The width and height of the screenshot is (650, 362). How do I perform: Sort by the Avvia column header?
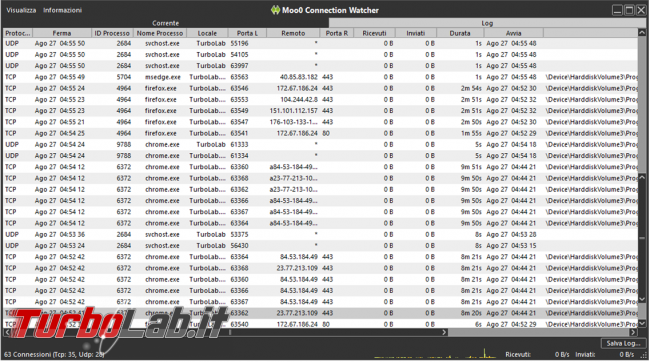click(x=514, y=33)
